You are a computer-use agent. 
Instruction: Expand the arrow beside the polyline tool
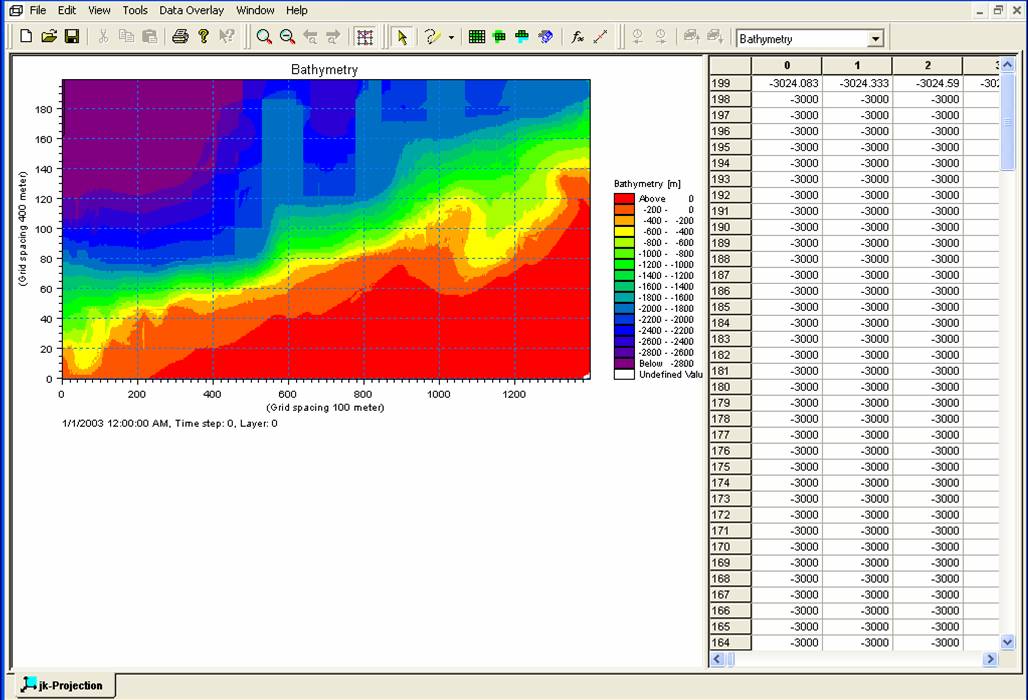pyautogui.click(x=451, y=37)
